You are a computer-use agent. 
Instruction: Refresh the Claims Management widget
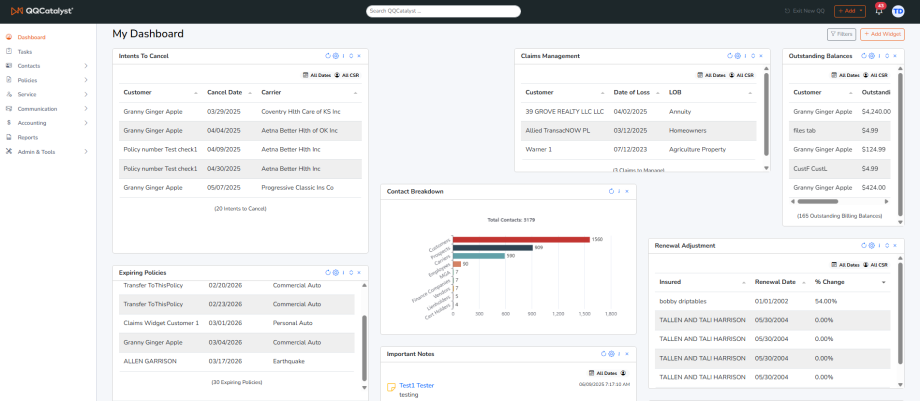[730, 56]
